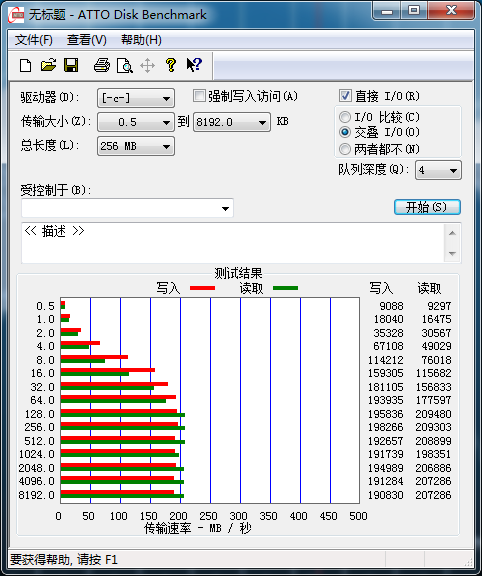Select the I/O 比较(C) radio button
482x576 pixels.
pos(345,117)
